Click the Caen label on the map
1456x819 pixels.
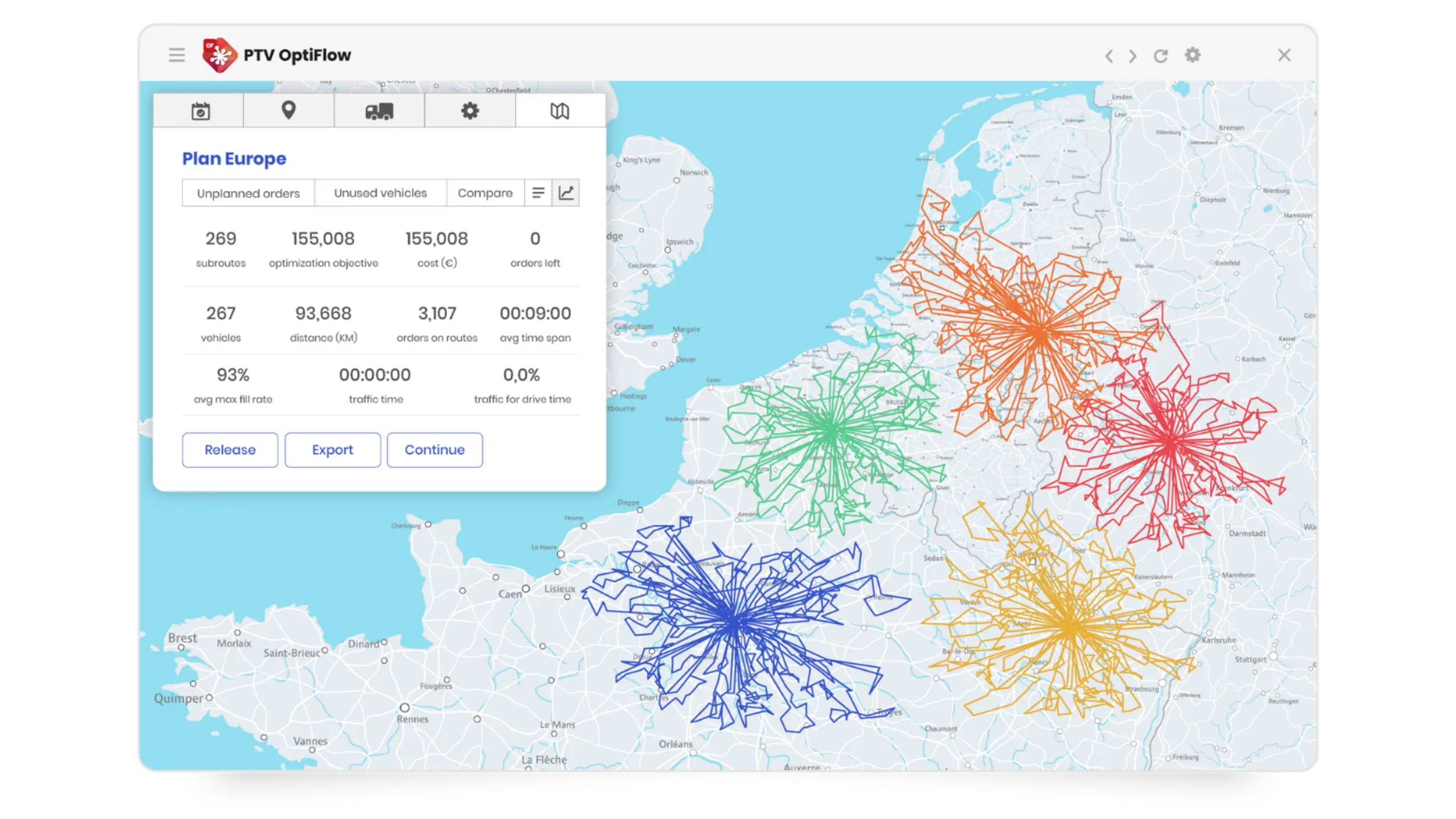click(510, 594)
